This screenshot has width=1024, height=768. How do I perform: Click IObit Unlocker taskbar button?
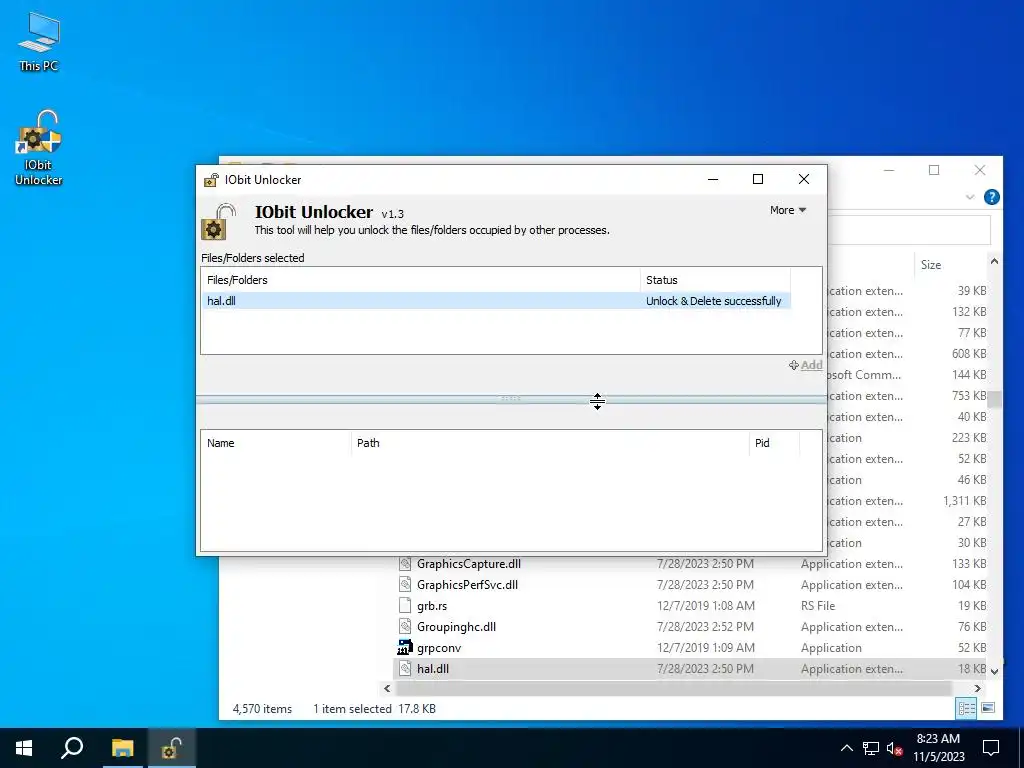(x=171, y=748)
